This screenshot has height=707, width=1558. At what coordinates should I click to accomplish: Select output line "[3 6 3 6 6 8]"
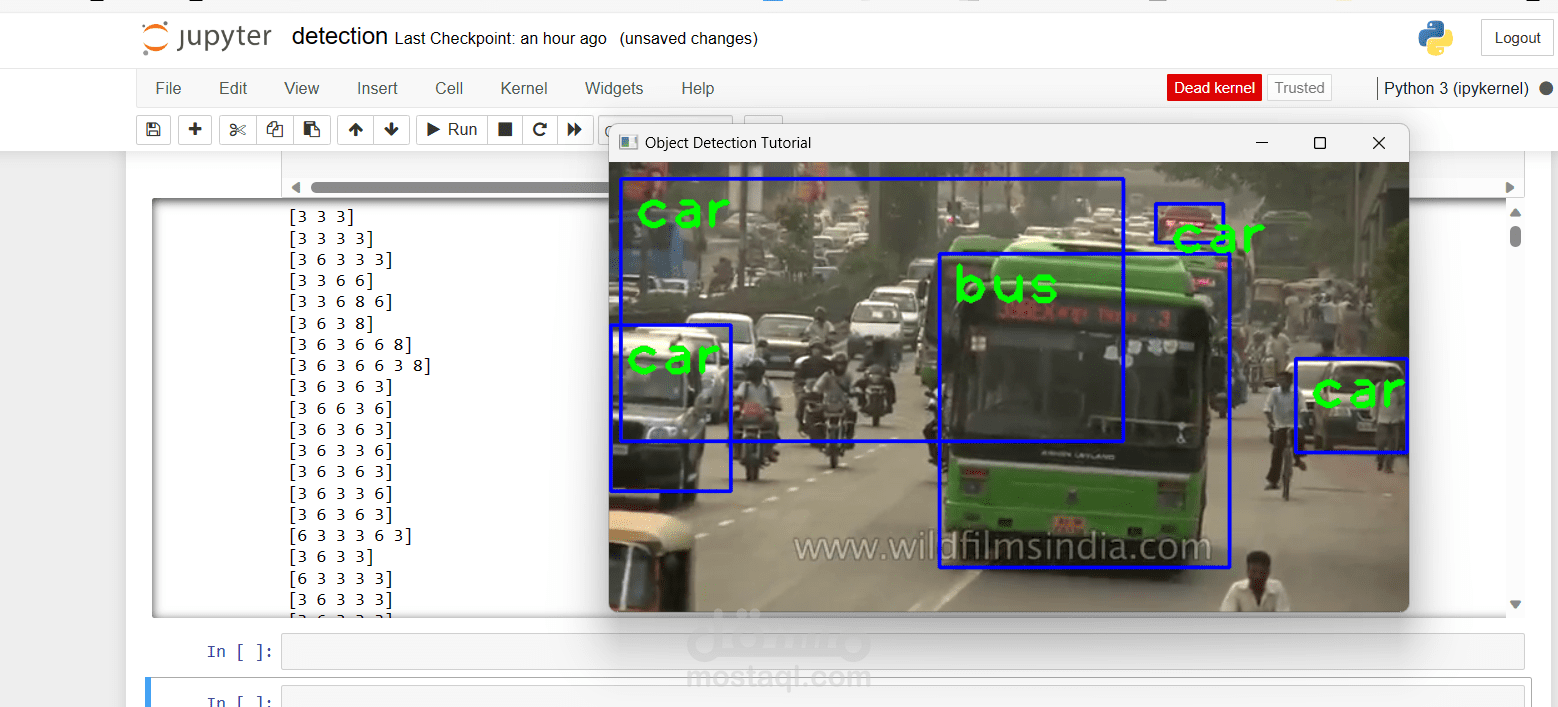point(350,344)
